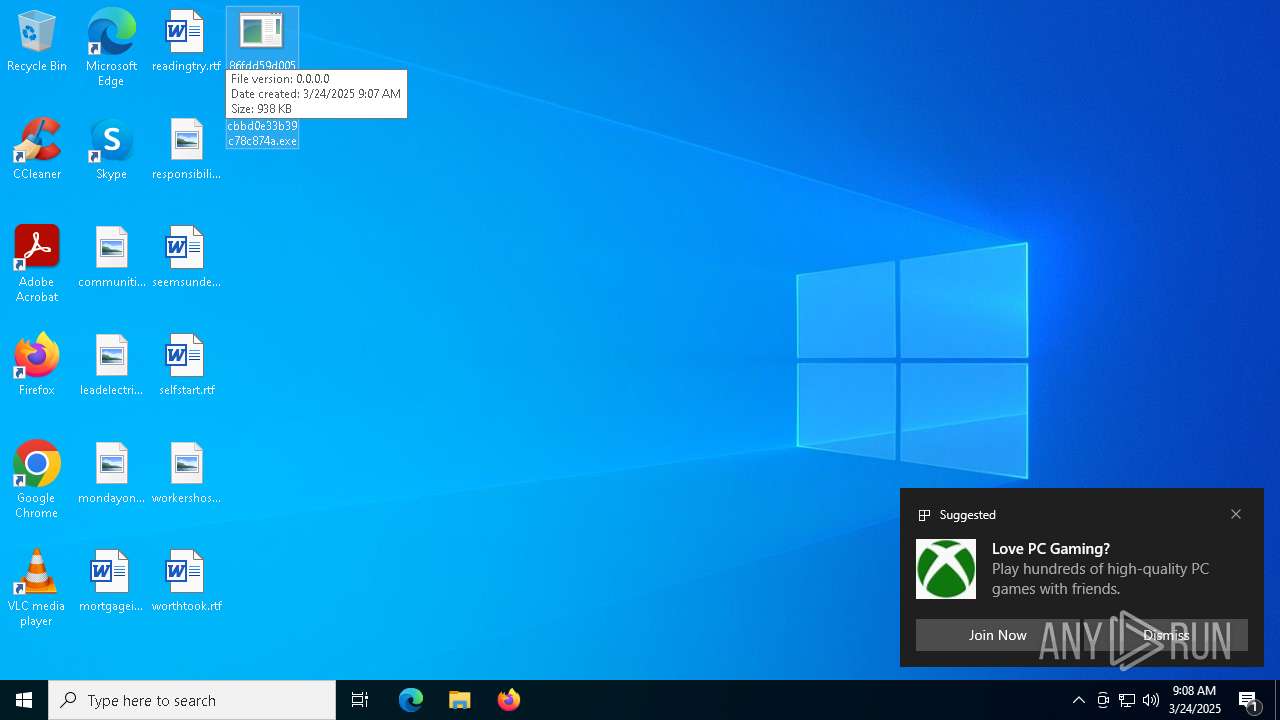Select the Skype desktop shortcut
Image resolution: width=1280 pixels, height=720 pixels.
click(x=111, y=149)
